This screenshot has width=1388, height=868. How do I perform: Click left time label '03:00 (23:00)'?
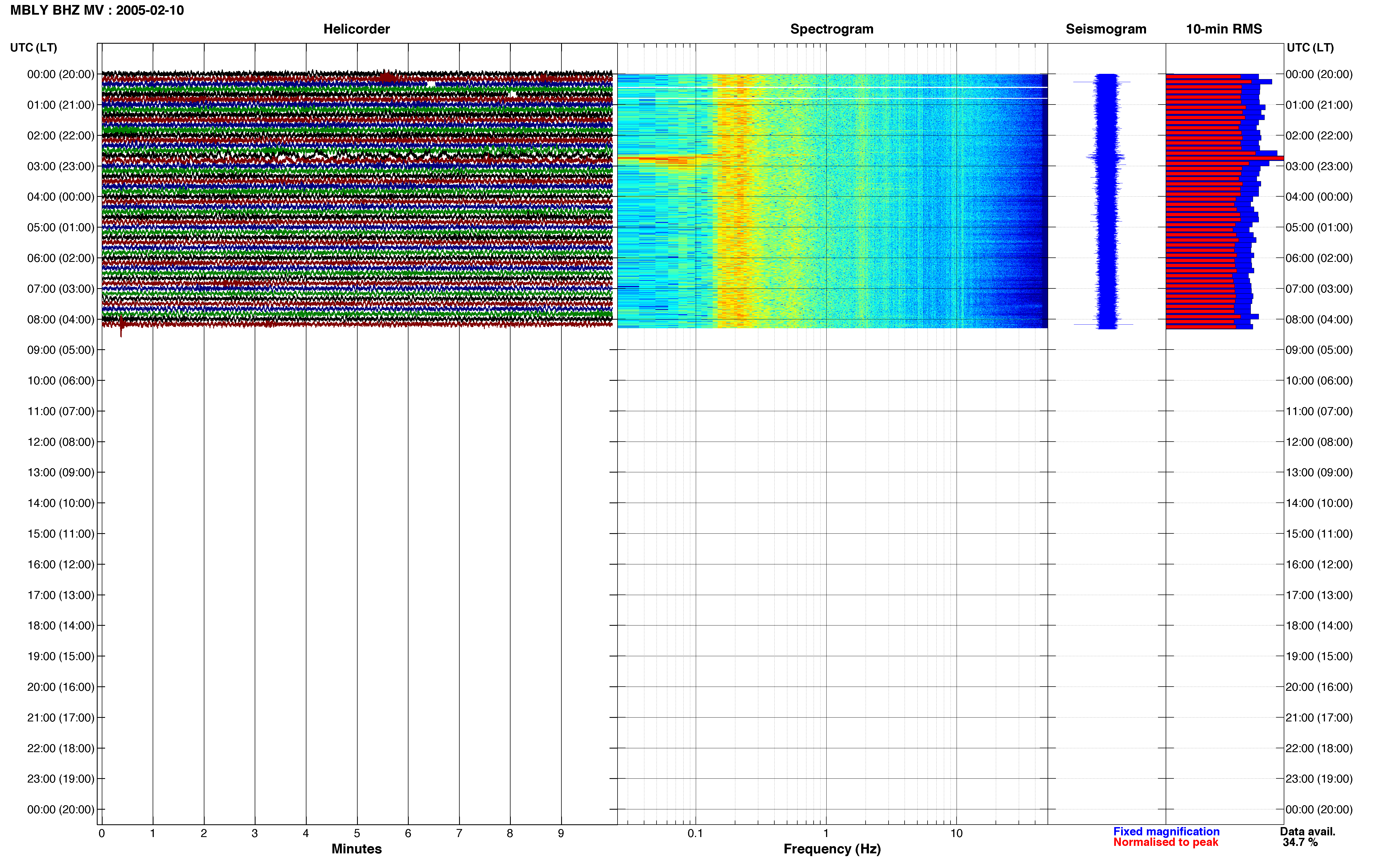click(61, 166)
